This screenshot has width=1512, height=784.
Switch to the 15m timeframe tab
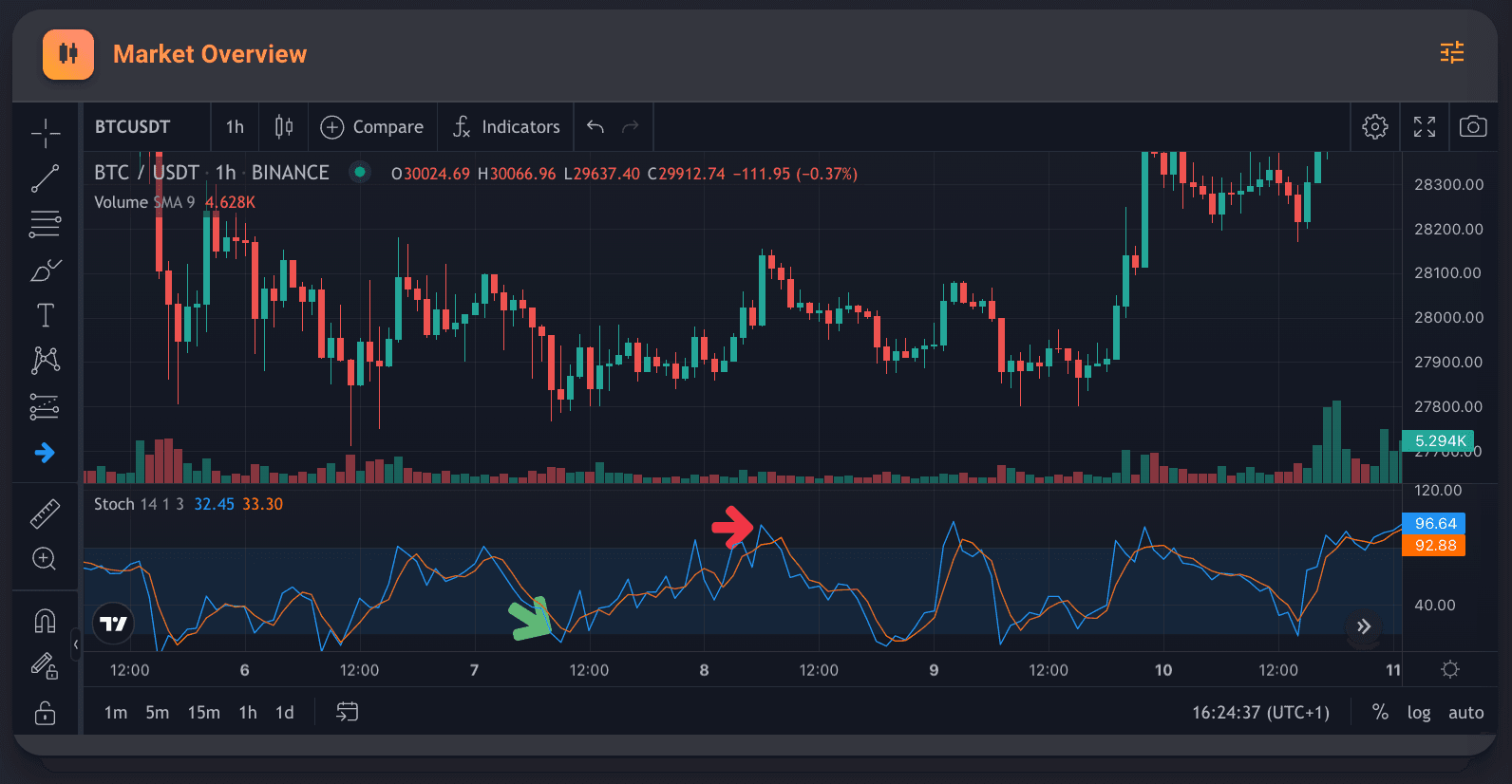pos(203,712)
